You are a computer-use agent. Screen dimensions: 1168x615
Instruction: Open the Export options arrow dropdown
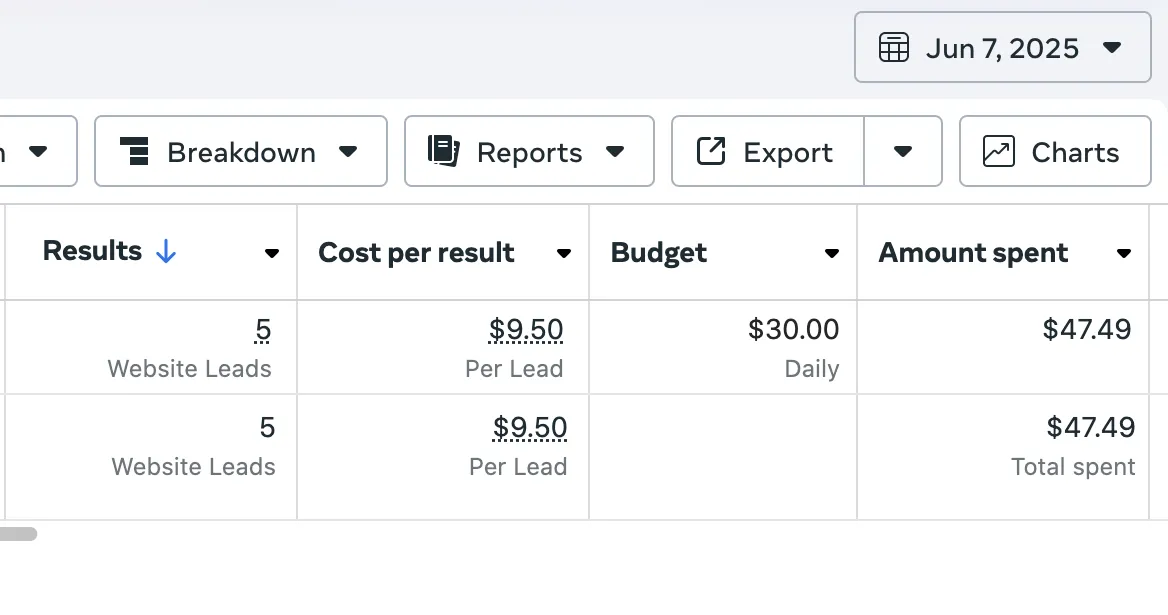coord(903,152)
